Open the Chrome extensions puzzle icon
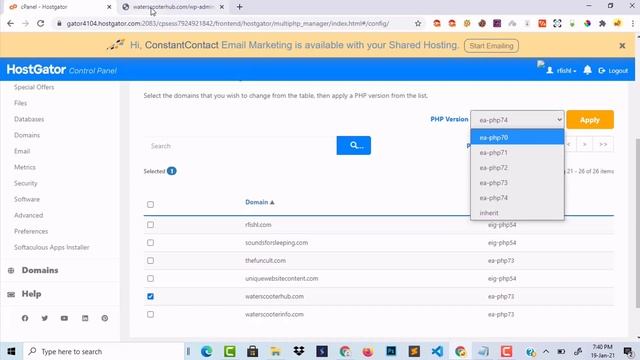This screenshot has width=640, height=360. point(602,24)
